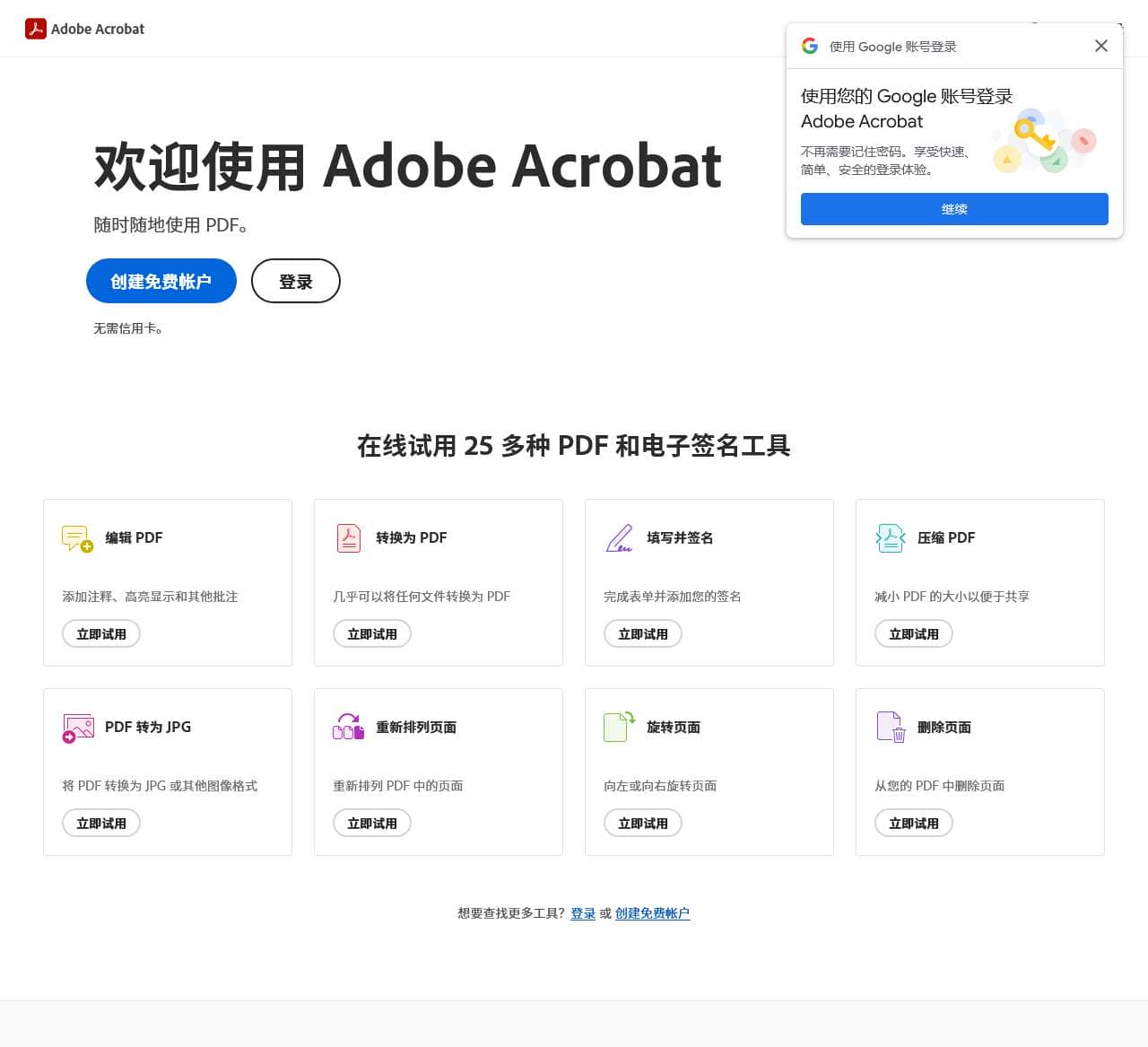Try 压缩 PDF with 立即试用
The height and width of the screenshot is (1047, 1148).
click(x=914, y=633)
